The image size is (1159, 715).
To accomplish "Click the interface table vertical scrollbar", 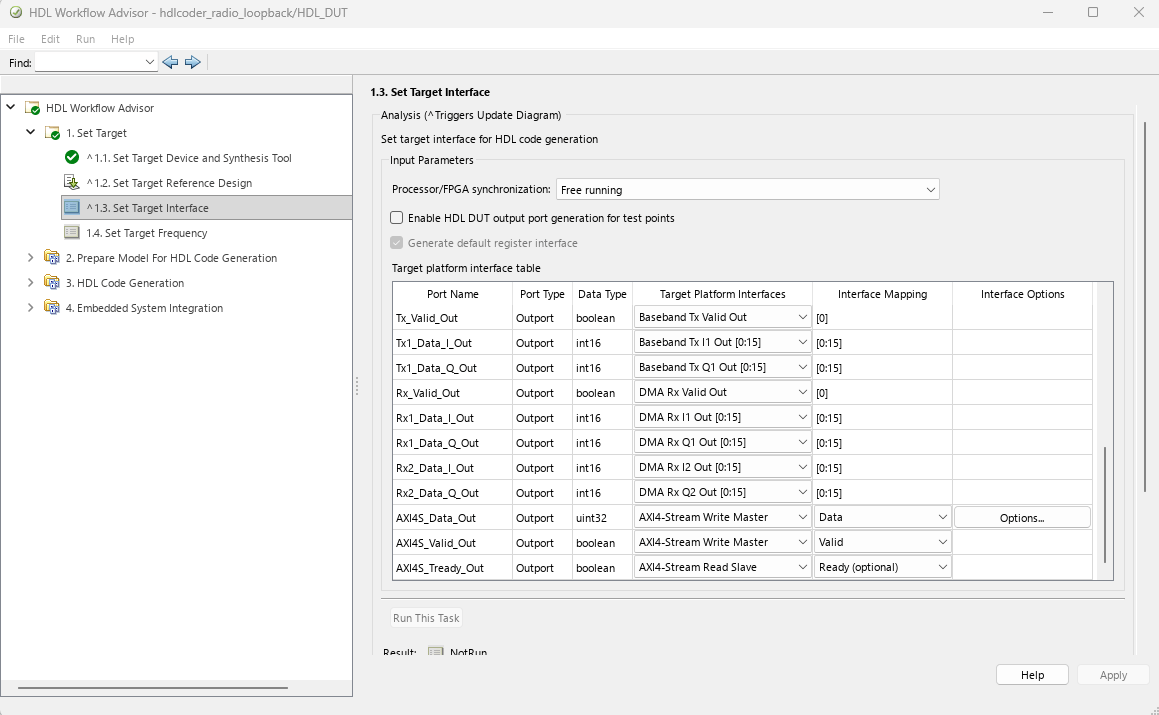I will pos(1105,504).
